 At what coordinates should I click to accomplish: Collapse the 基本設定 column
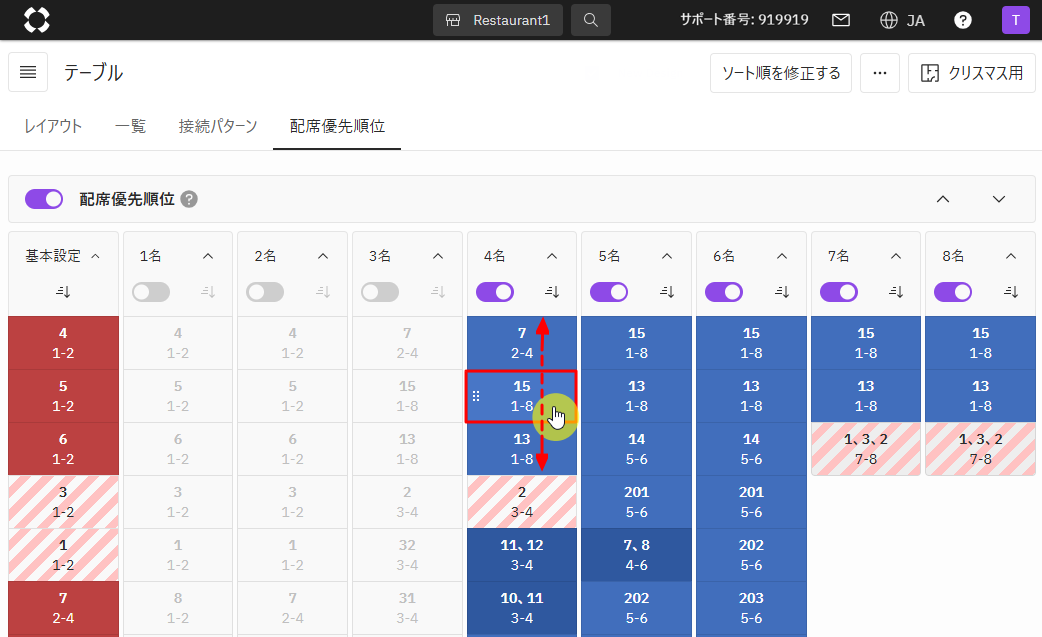95,256
